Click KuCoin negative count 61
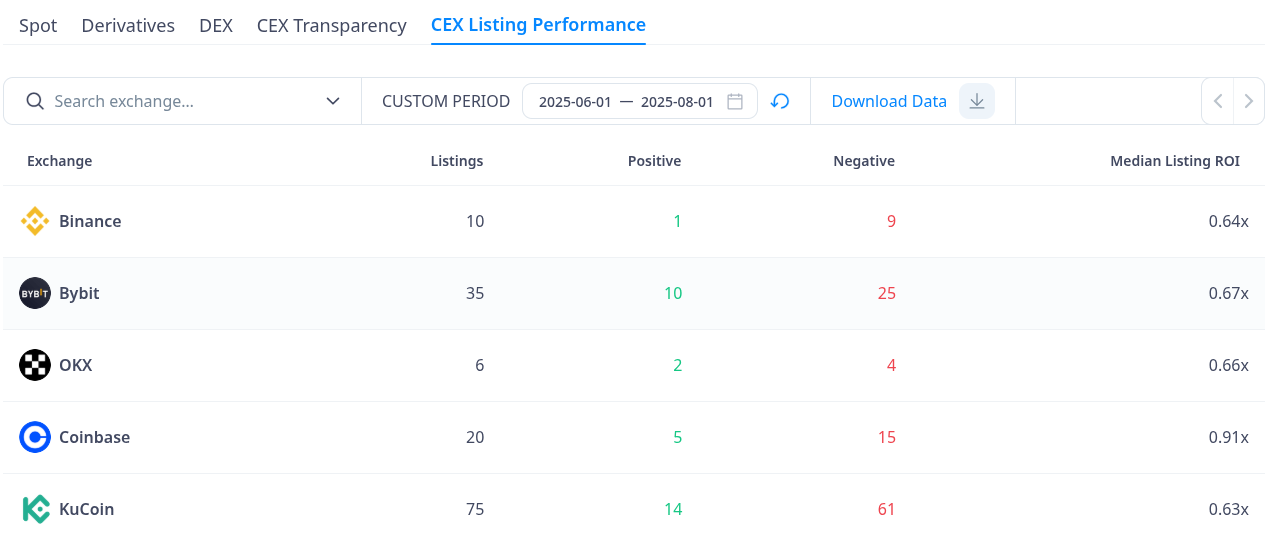 point(887,509)
